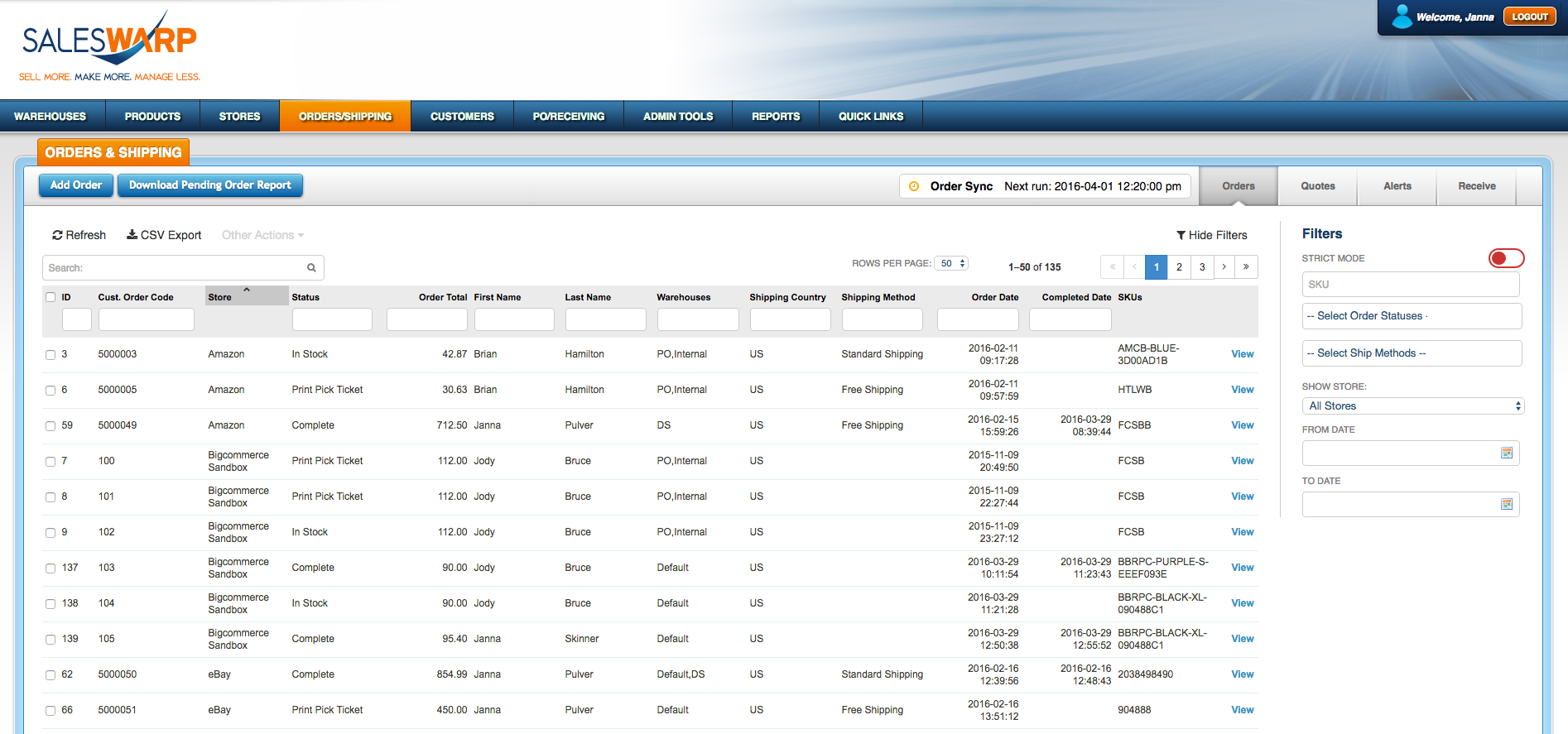The height and width of the screenshot is (734, 1568).
Task: Select checkbox for order ID 59
Action: 51,426
